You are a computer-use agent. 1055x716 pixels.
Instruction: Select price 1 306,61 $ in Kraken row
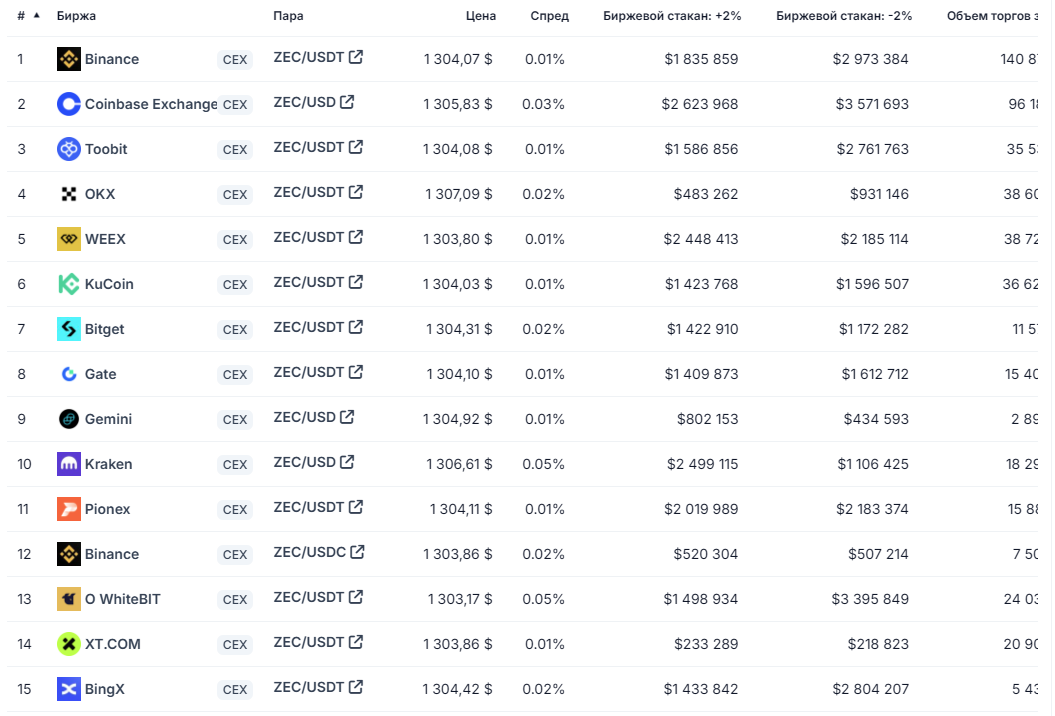[459, 464]
